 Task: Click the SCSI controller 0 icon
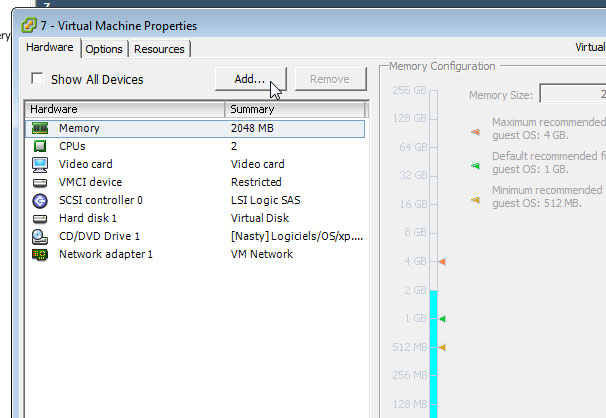click(x=40, y=201)
